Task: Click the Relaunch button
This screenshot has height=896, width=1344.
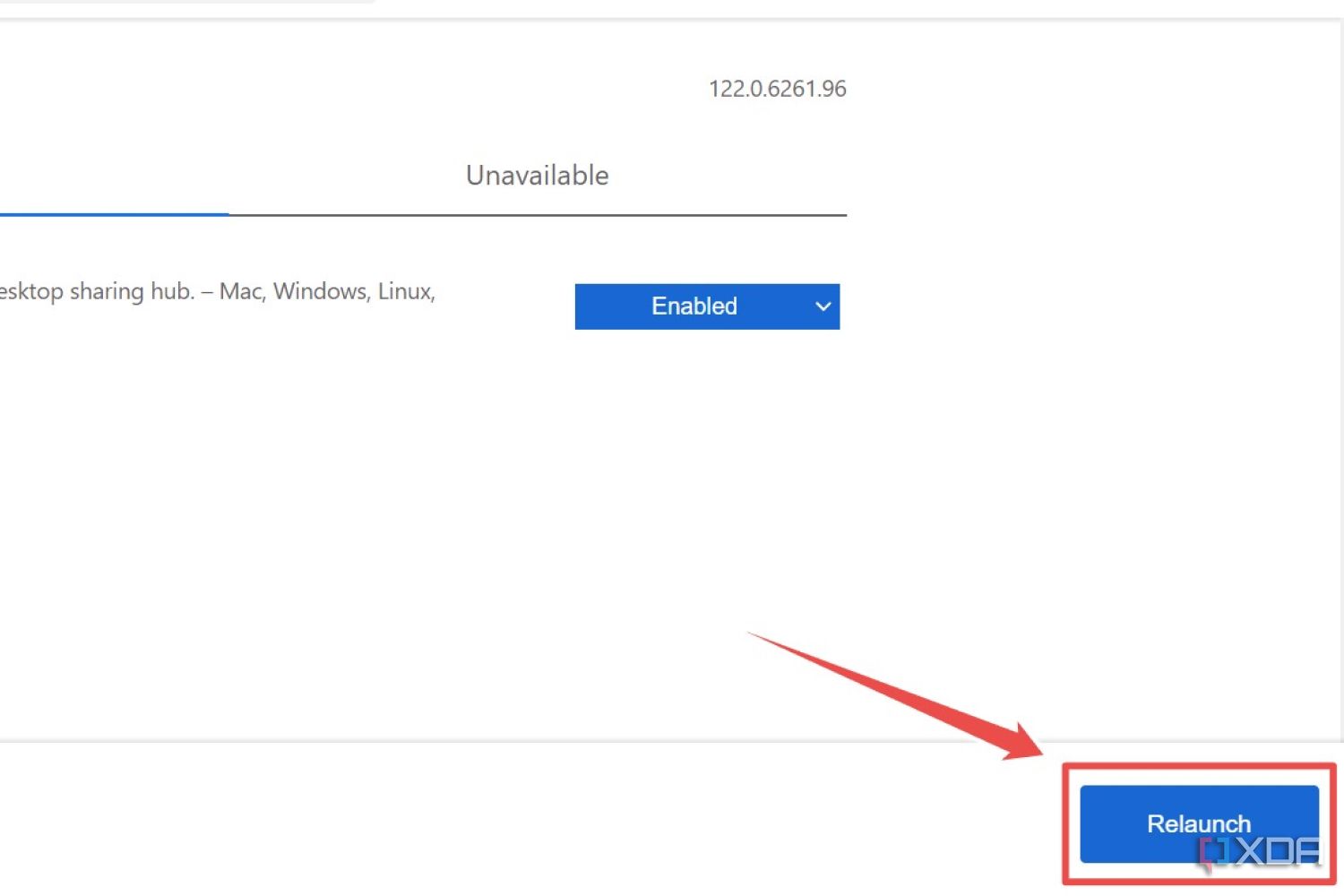Action: (x=1199, y=823)
